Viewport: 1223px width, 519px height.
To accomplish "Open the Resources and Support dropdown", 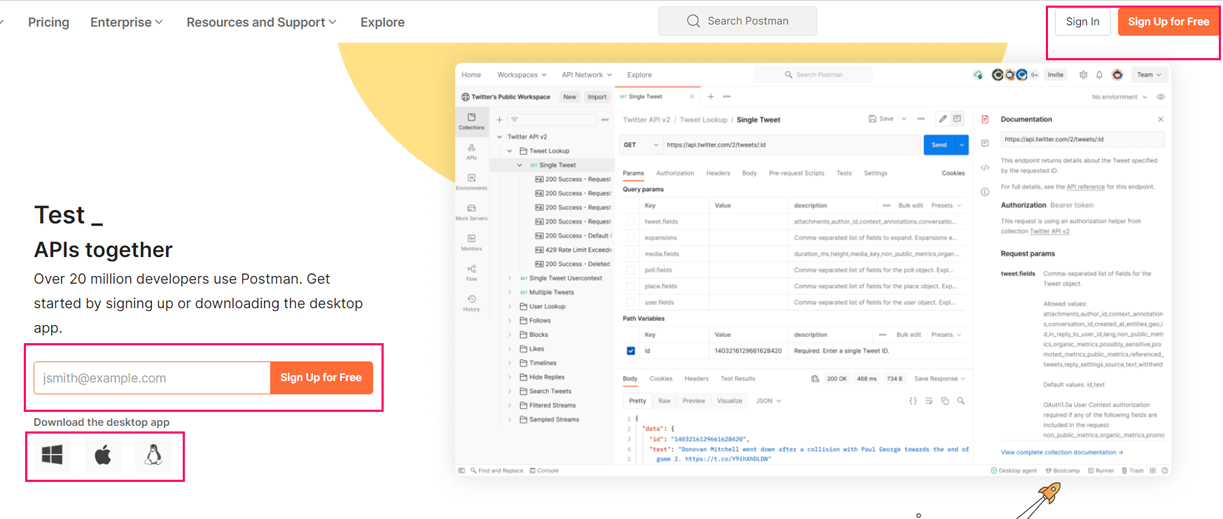I will (262, 22).
